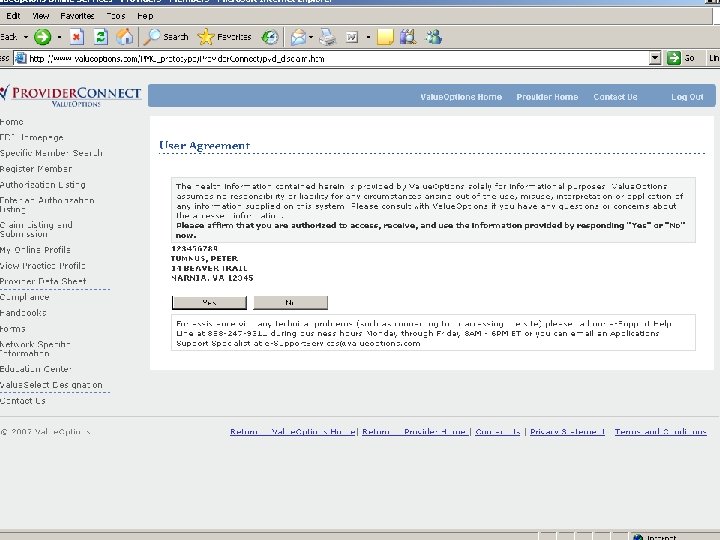Click Return to ValueOptions Home footer link
The width and height of the screenshot is (720, 540).
[292, 432]
